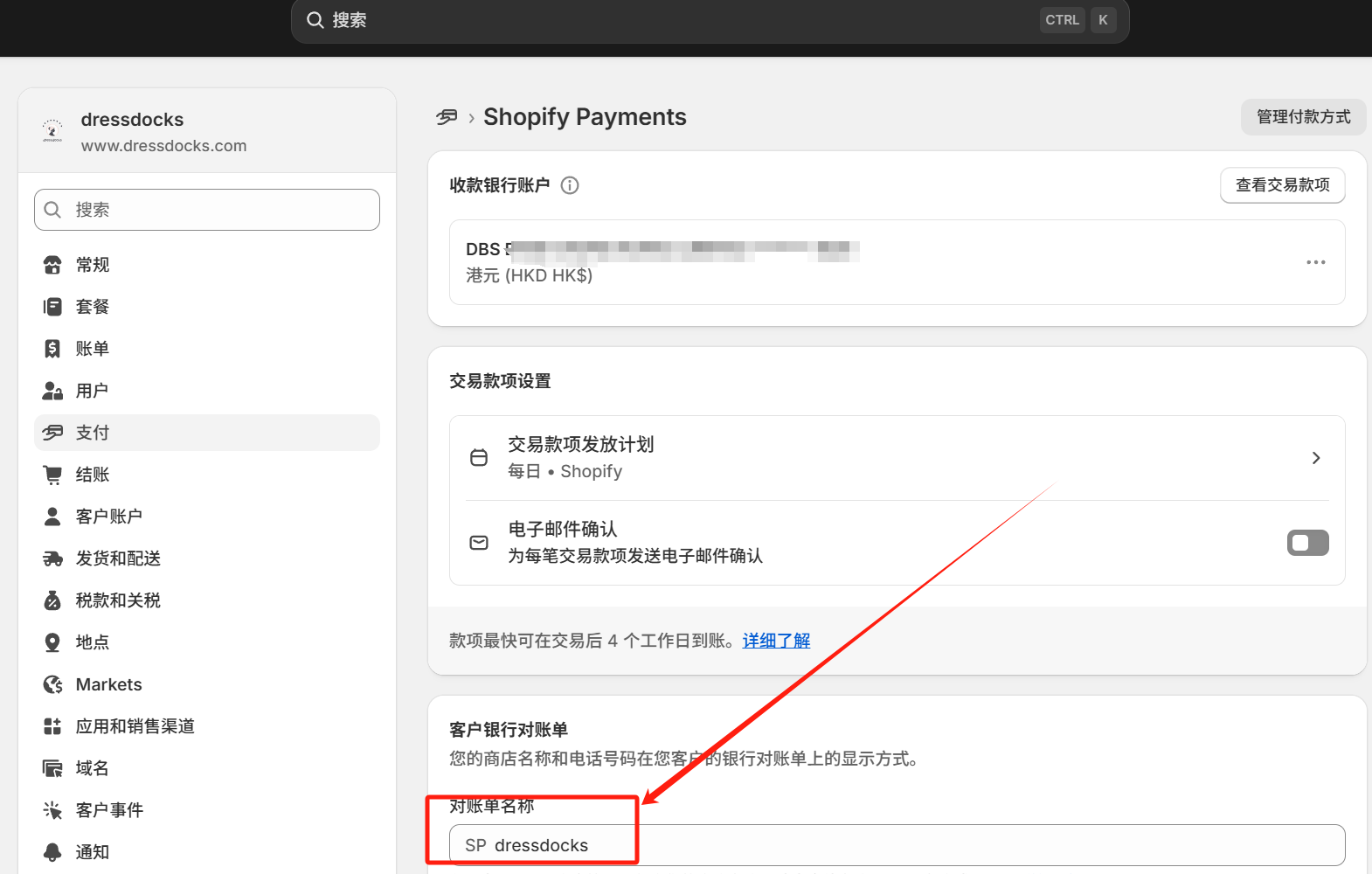Select 结账 in settings sidebar
The width and height of the screenshot is (1372, 874).
click(x=207, y=475)
